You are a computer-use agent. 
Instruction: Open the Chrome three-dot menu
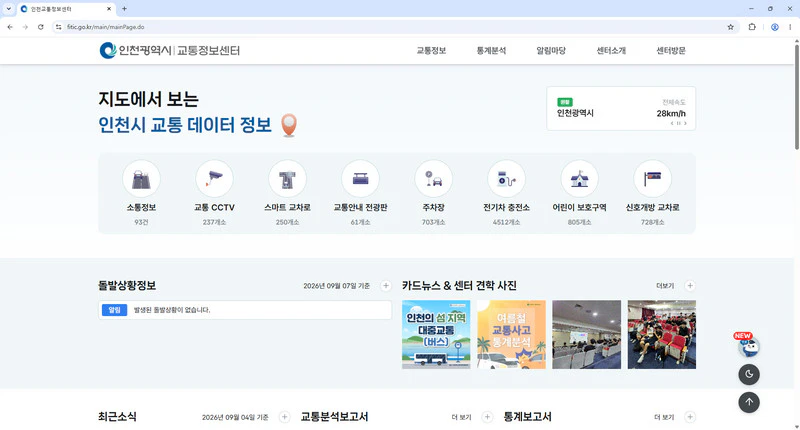click(x=790, y=27)
